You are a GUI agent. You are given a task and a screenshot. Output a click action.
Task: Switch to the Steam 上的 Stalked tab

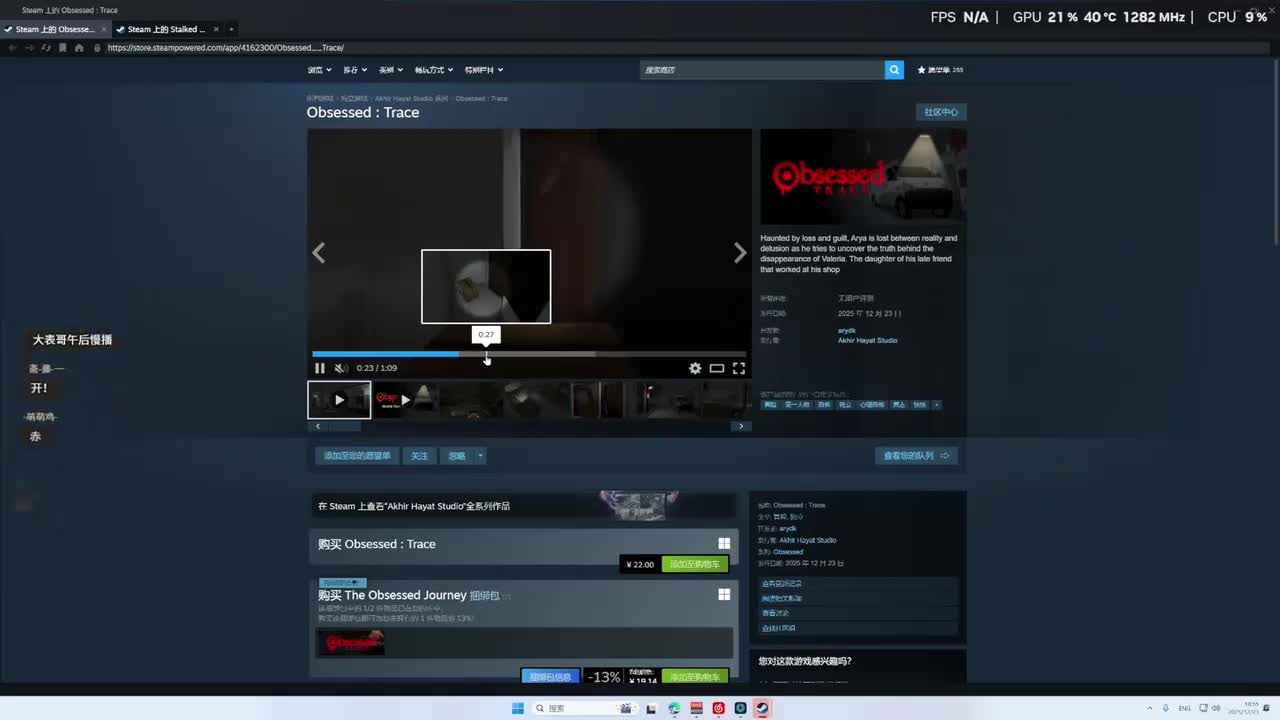166,29
